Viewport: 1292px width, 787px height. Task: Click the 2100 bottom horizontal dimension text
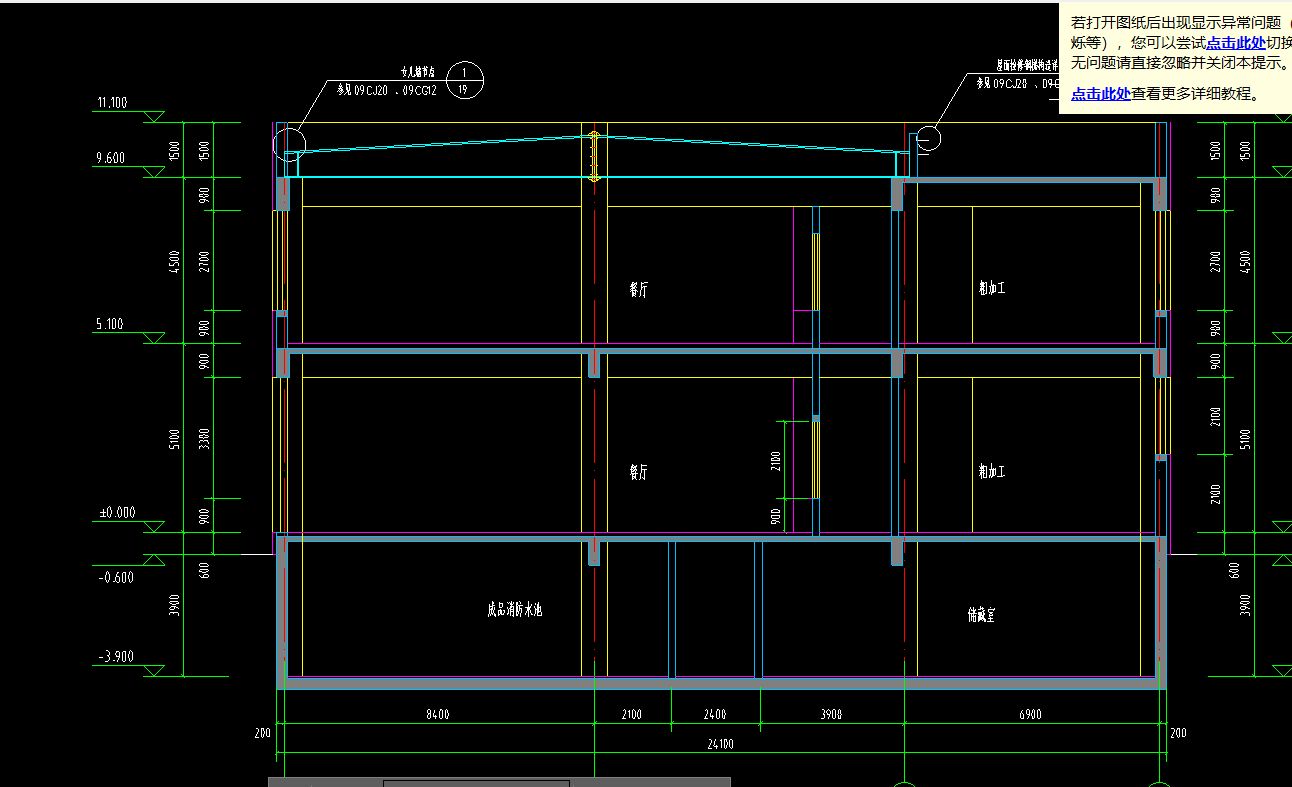[632, 715]
